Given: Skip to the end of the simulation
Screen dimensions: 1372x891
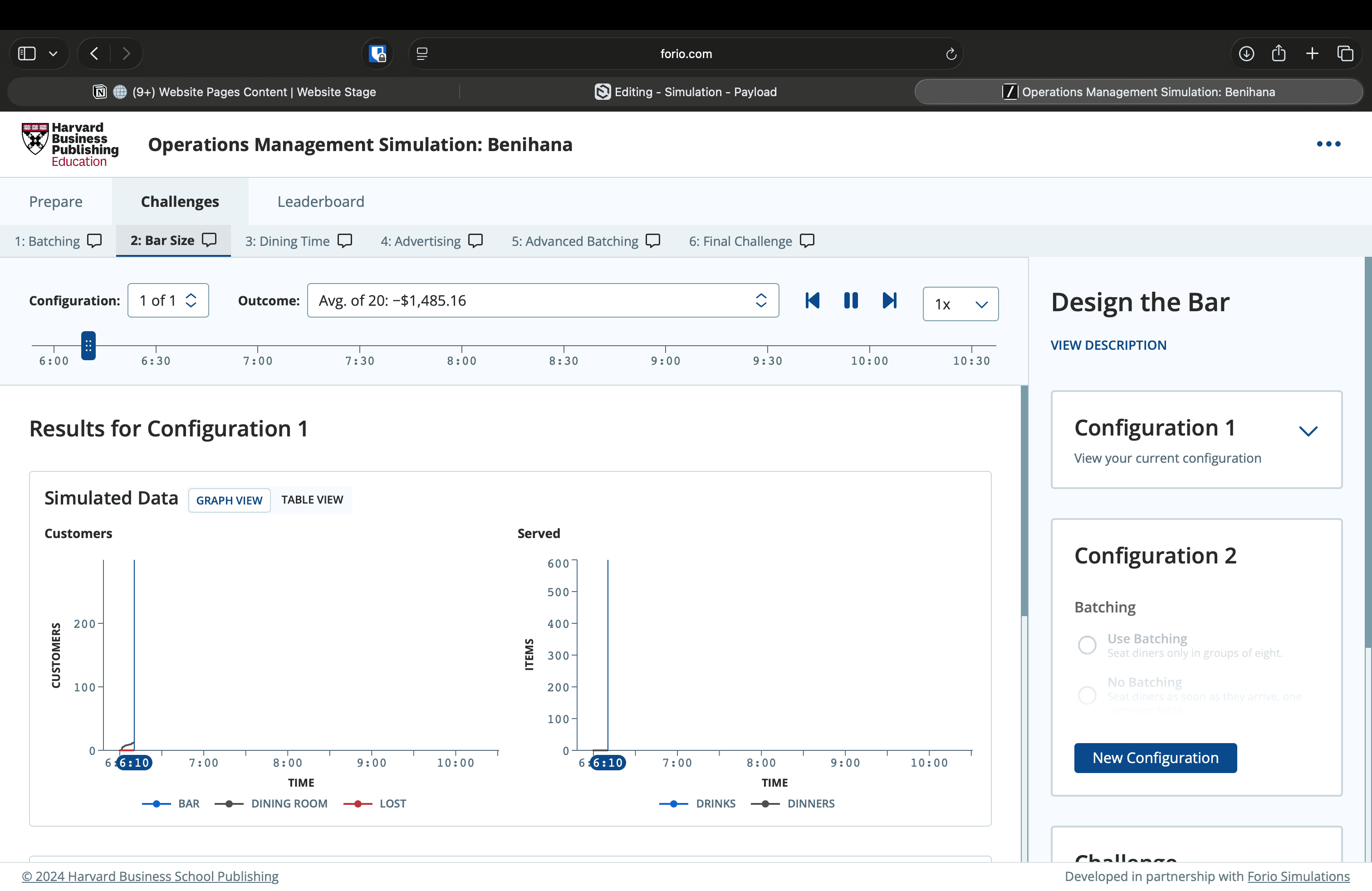Looking at the screenshot, I should pos(890,300).
